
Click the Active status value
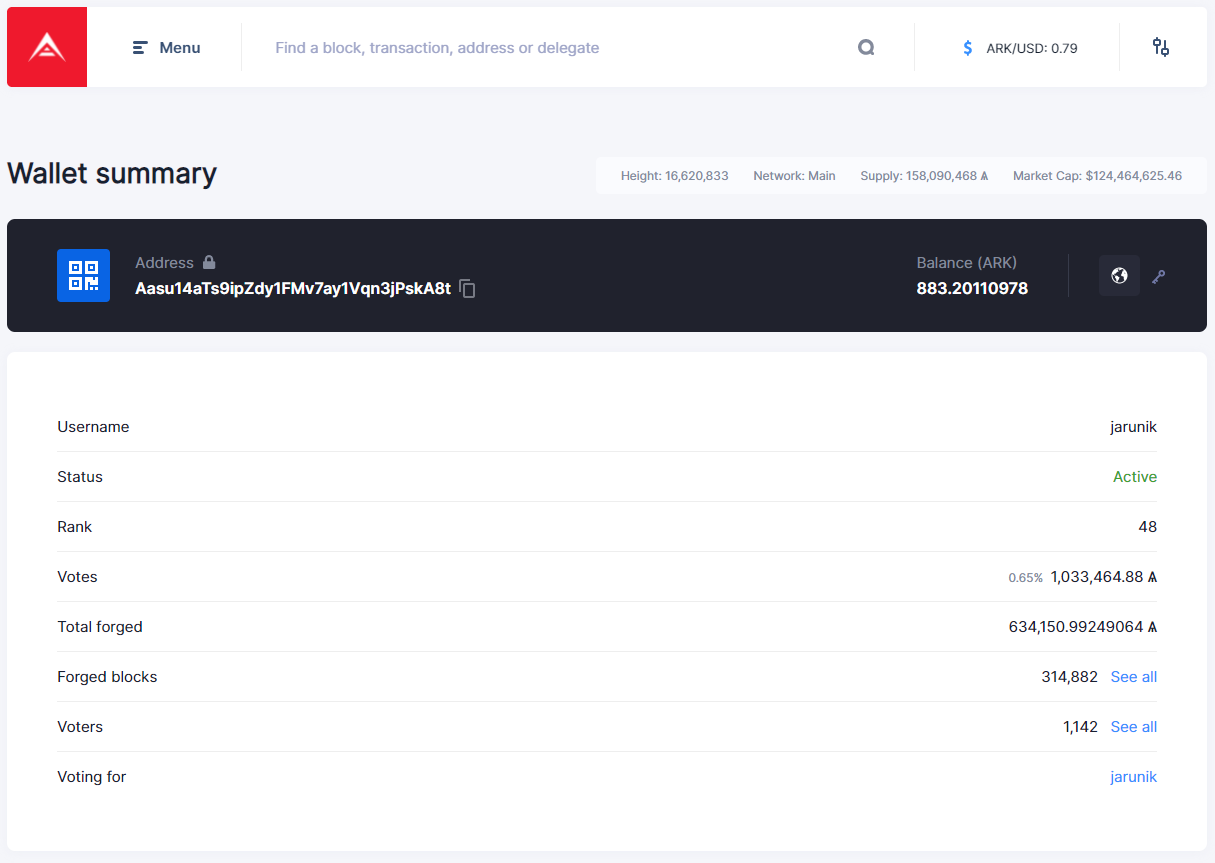[1135, 477]
